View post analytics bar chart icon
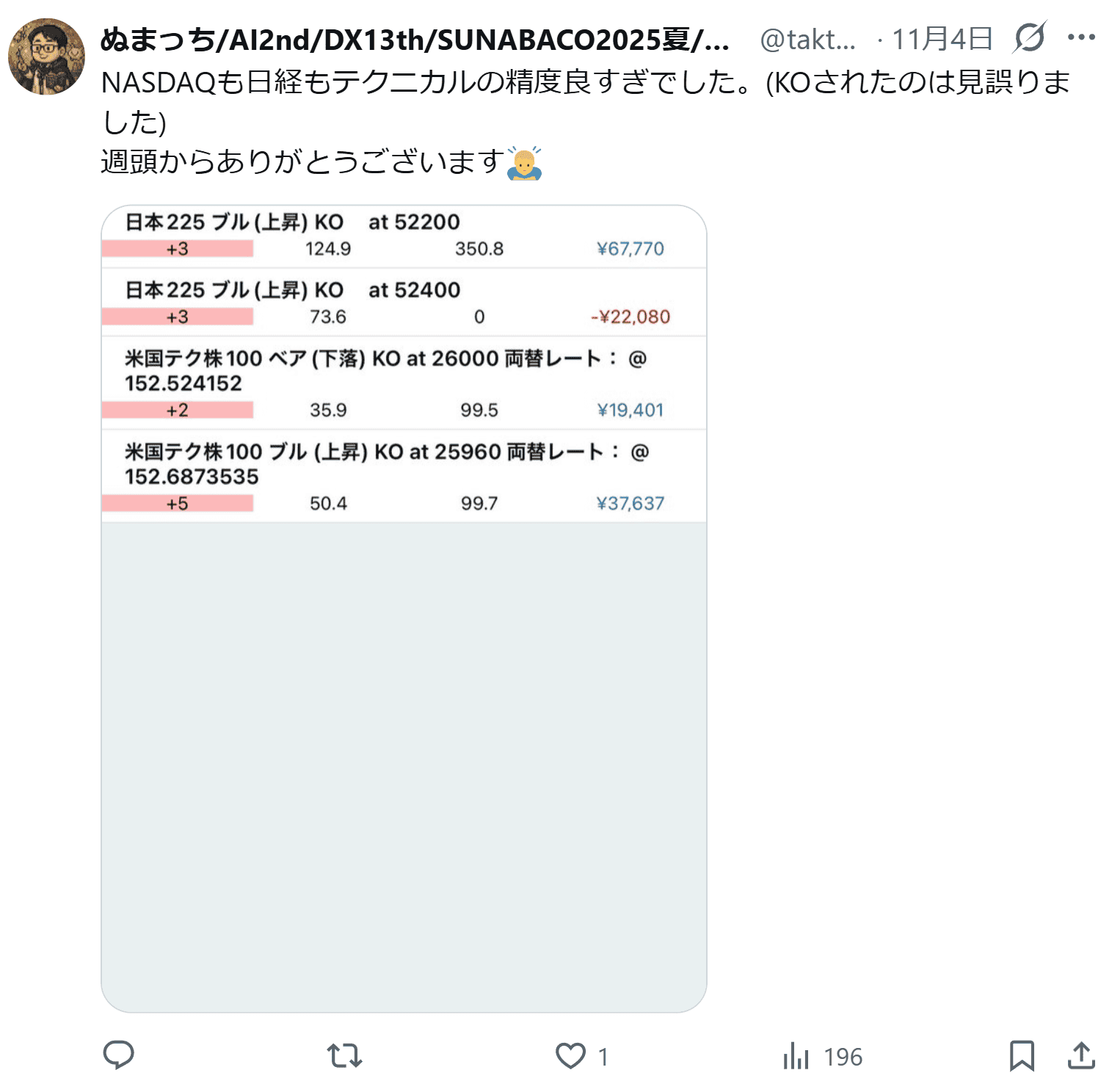This screenshot has height=1092, width=1112. (796, 1056)
